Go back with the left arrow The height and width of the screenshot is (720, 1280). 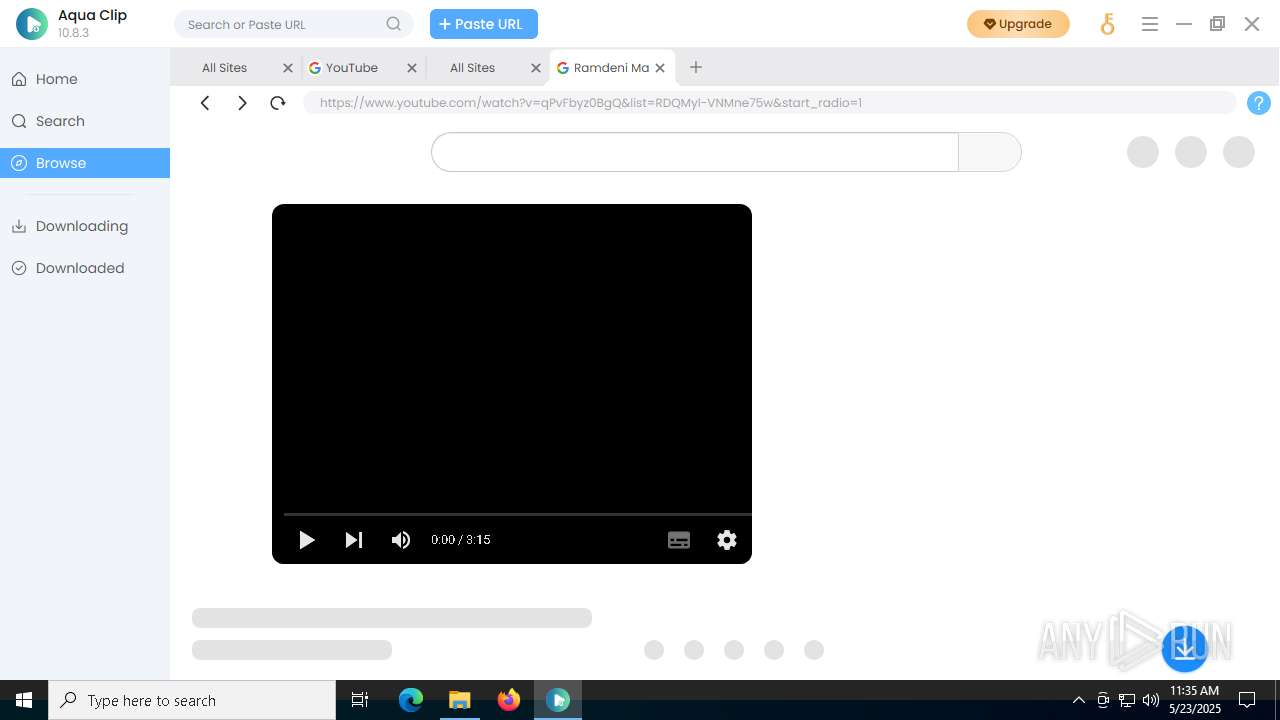(x=205, y=103)
